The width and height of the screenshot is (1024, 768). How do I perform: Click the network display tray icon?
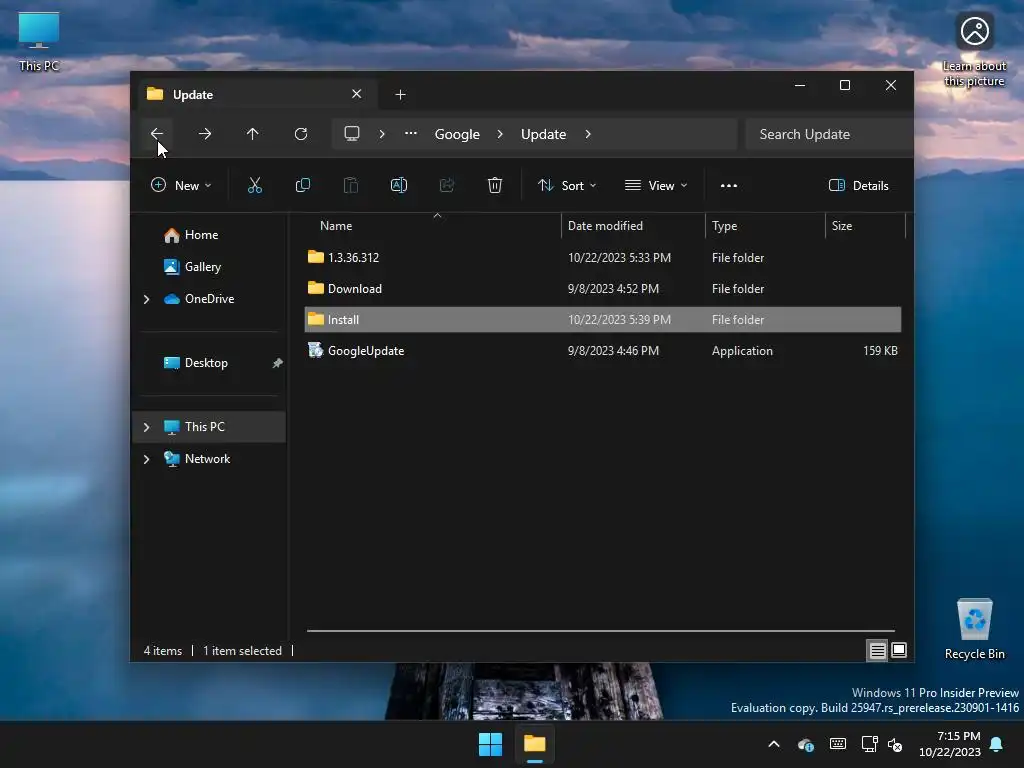[x=869, y=744]
